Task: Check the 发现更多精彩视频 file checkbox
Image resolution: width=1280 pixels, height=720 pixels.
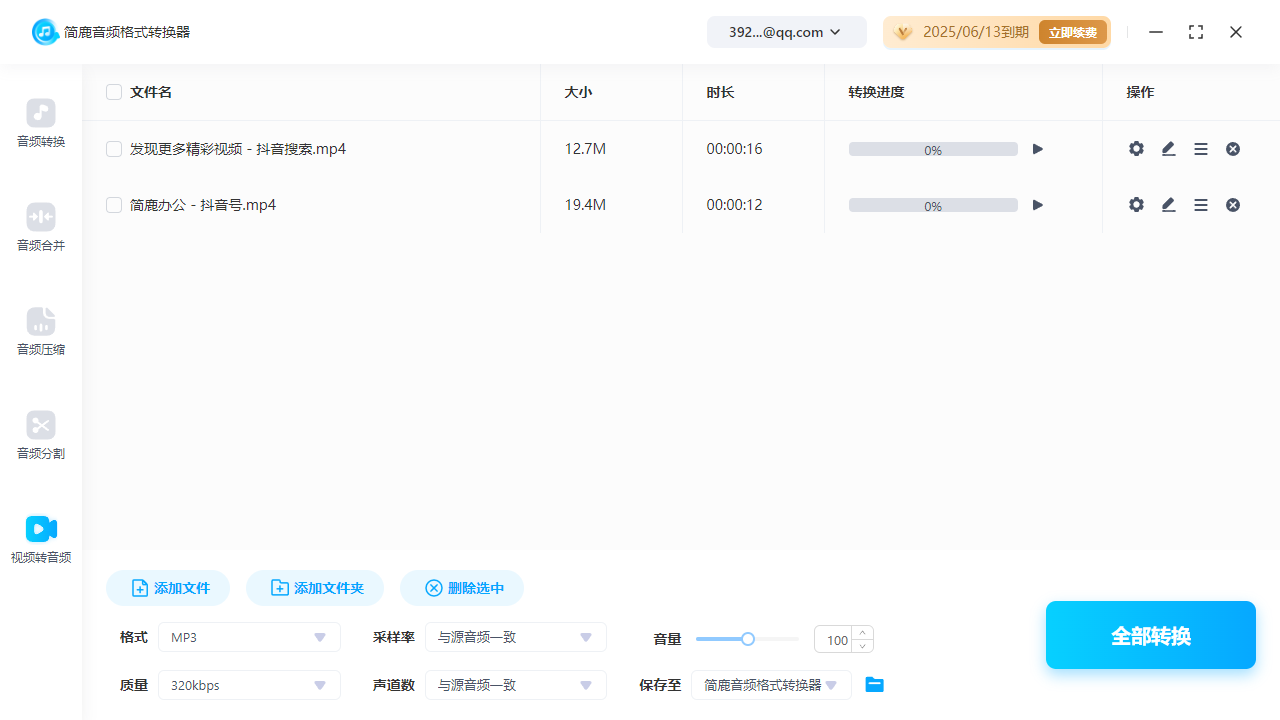Action: 114,149
